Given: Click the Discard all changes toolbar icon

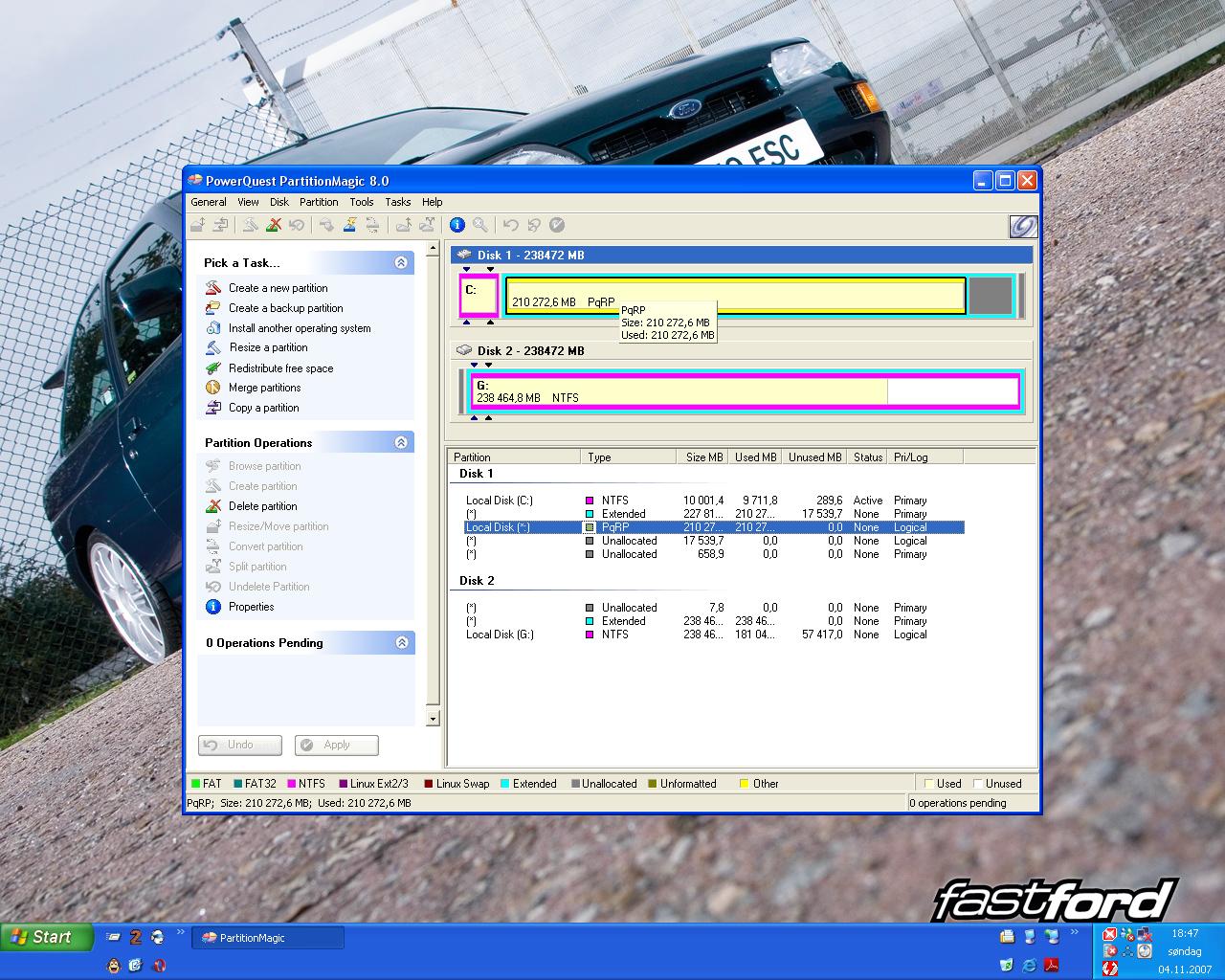Looking at the screenshot, I should coord(534,225).
